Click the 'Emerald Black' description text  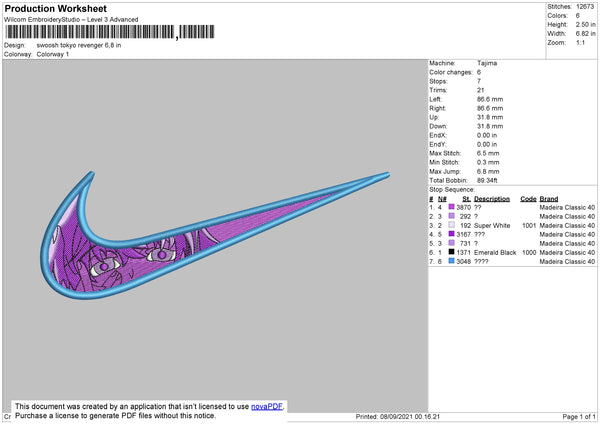point(495,253)
